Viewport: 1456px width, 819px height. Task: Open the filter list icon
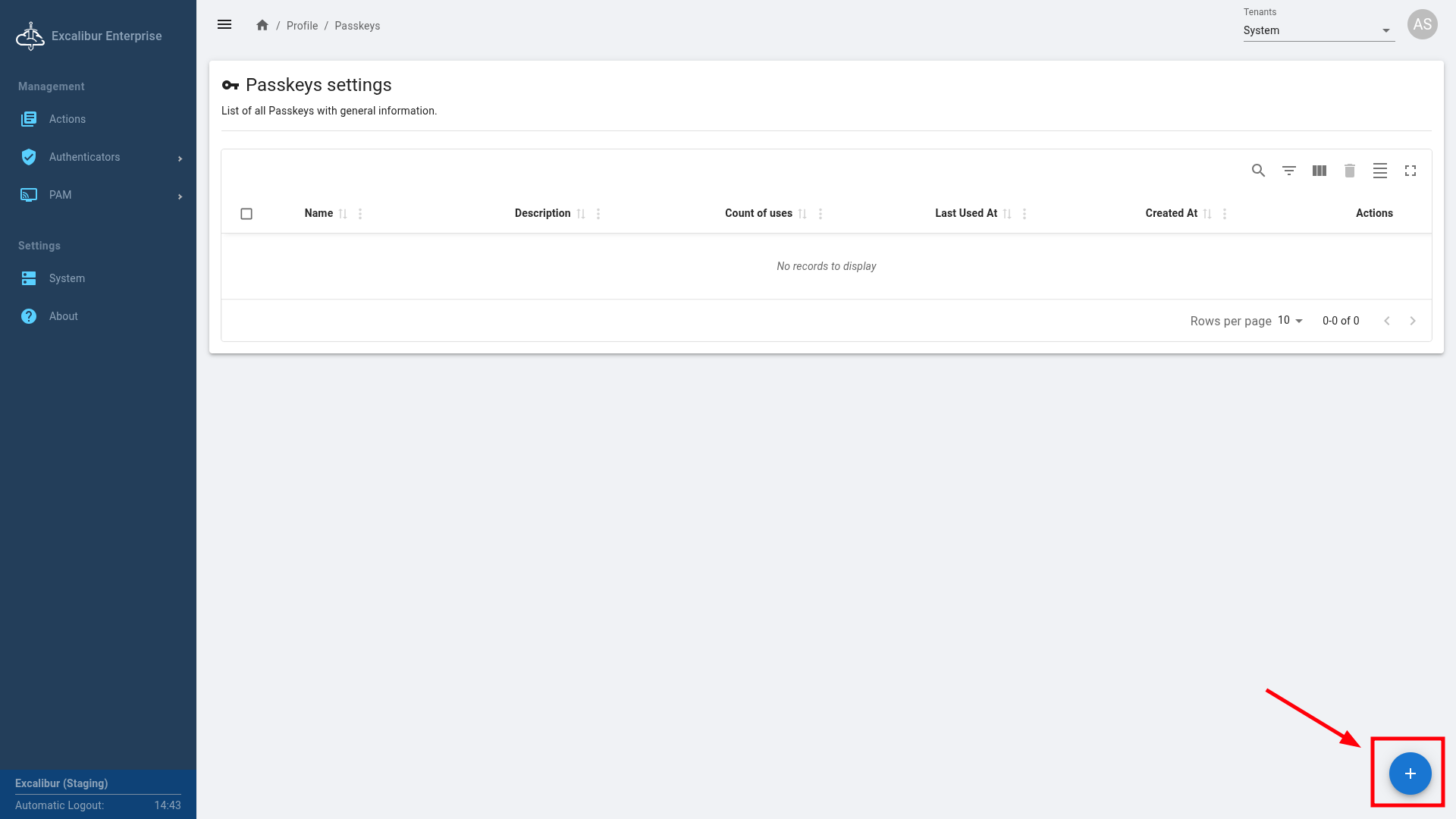point(1288,171)
